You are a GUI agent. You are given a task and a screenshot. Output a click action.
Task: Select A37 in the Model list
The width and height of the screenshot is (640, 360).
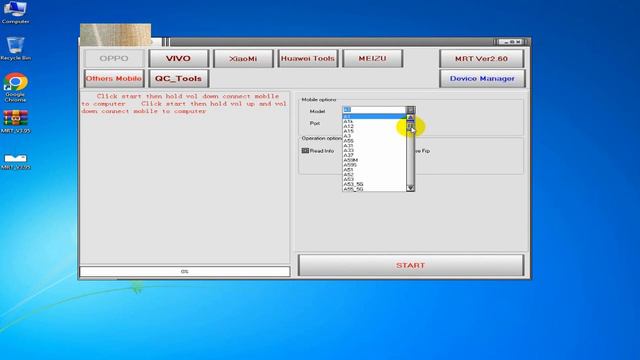pos(374,156)
